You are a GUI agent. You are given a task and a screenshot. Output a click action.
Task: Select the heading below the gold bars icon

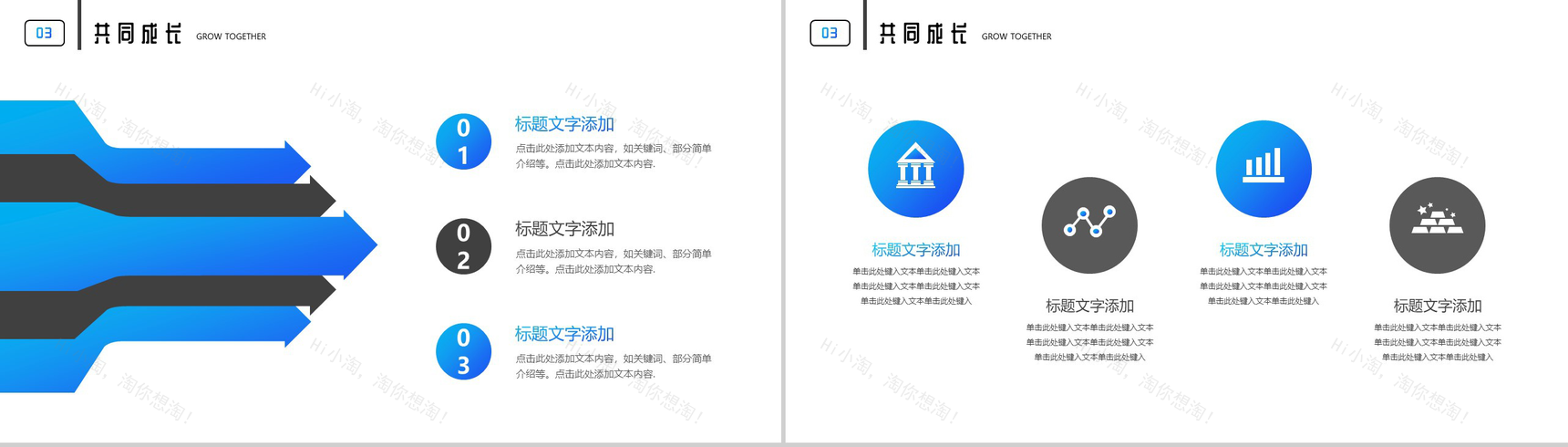click(x=1437, y=306)
